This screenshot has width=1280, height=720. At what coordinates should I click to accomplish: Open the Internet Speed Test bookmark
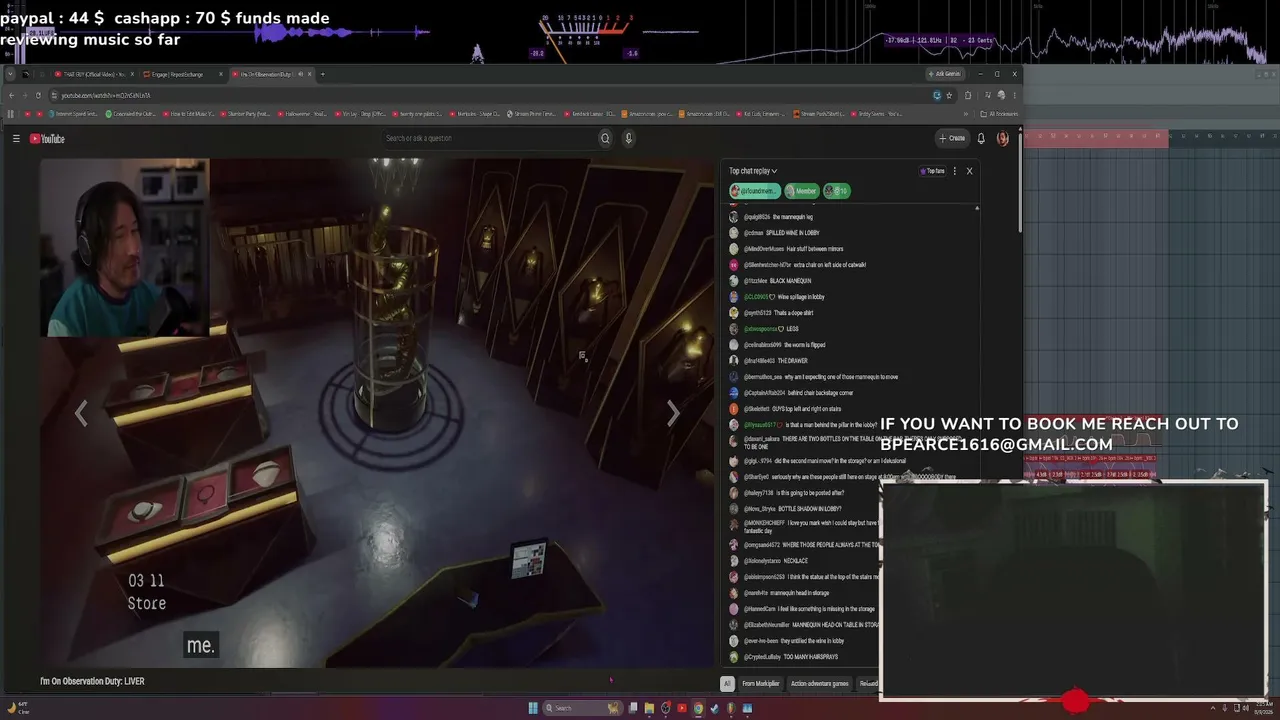[75, 114]
